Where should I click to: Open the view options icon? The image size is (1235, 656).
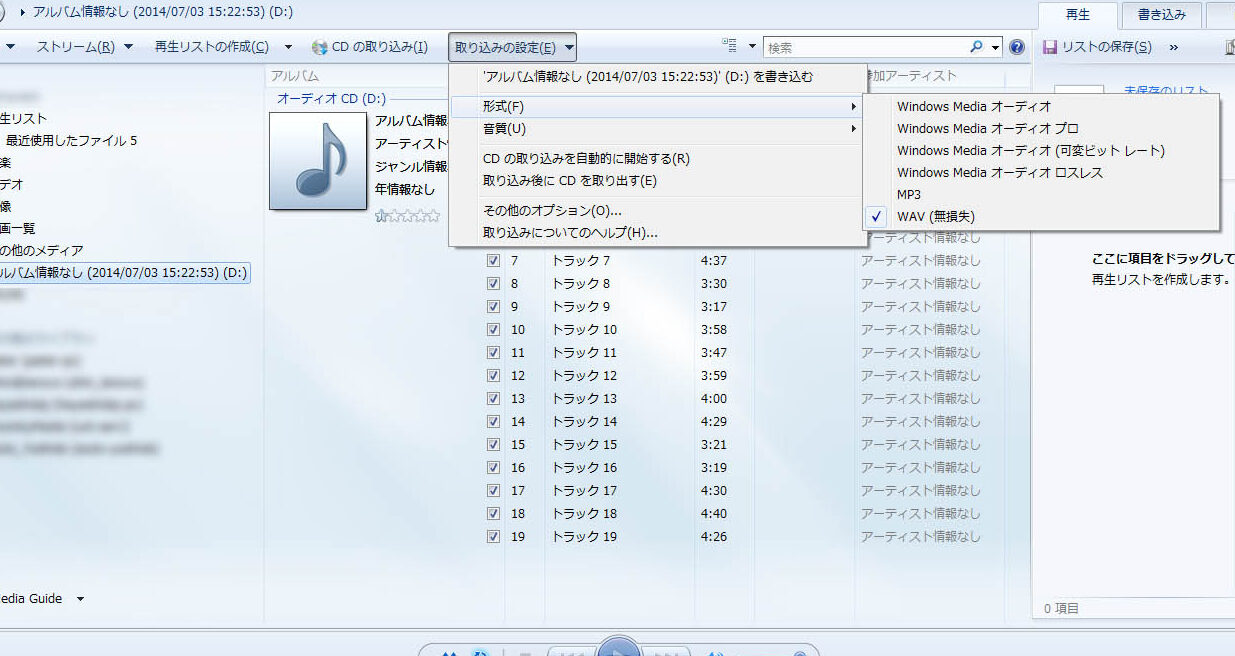click(x=729, y=46)
